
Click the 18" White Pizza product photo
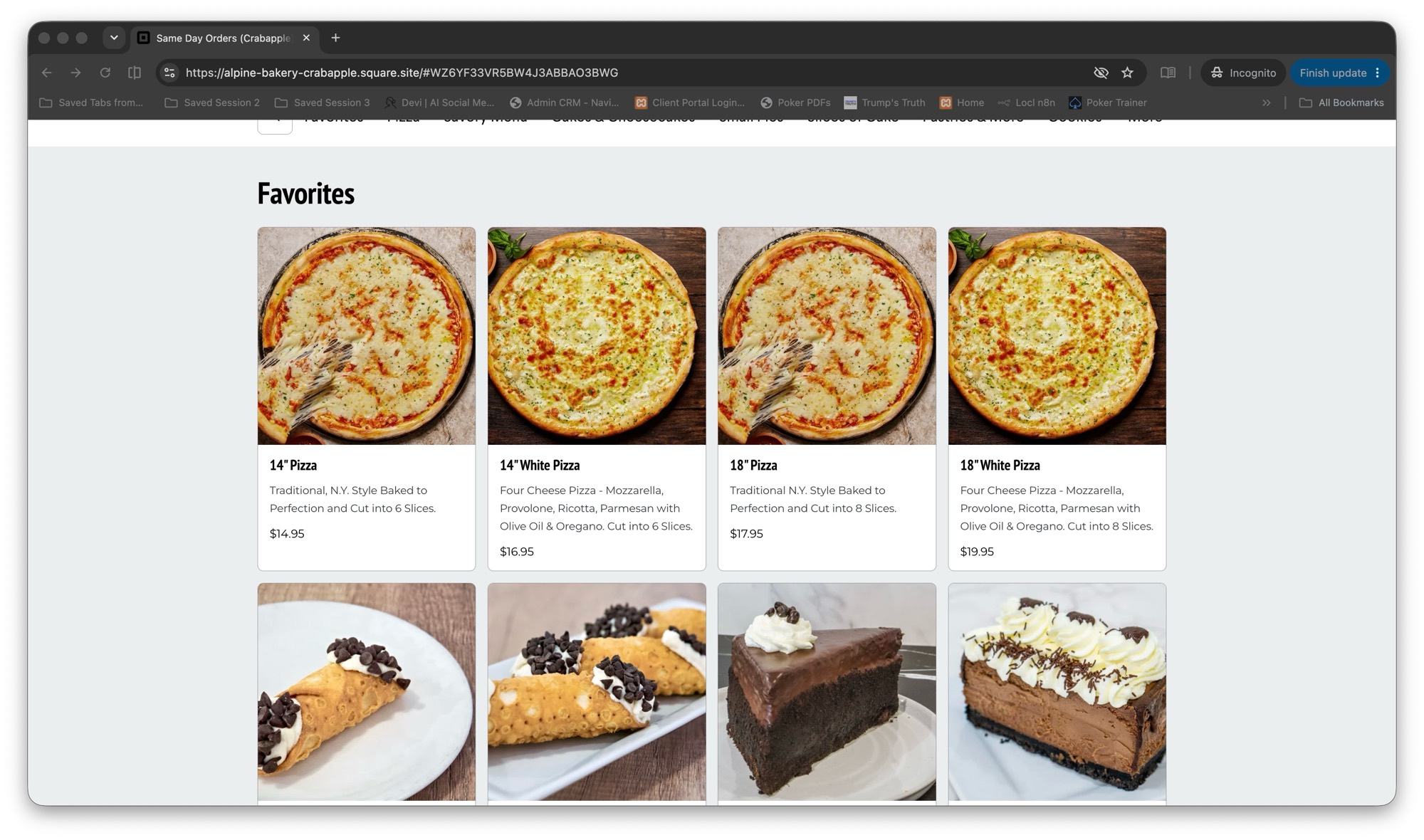1057,336
